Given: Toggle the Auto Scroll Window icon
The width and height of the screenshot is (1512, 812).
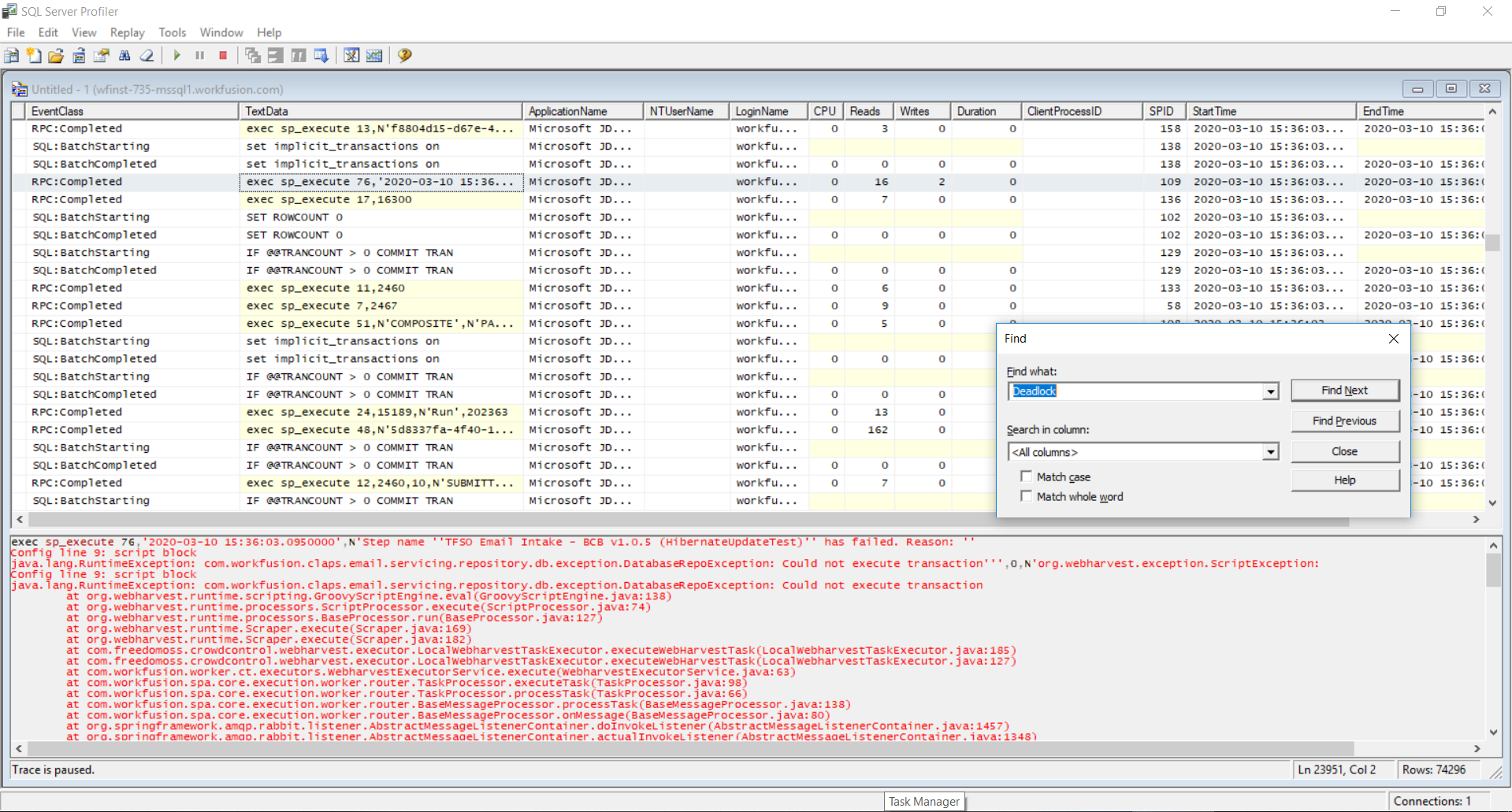Looking at the screenshot, I should [321, 56].
